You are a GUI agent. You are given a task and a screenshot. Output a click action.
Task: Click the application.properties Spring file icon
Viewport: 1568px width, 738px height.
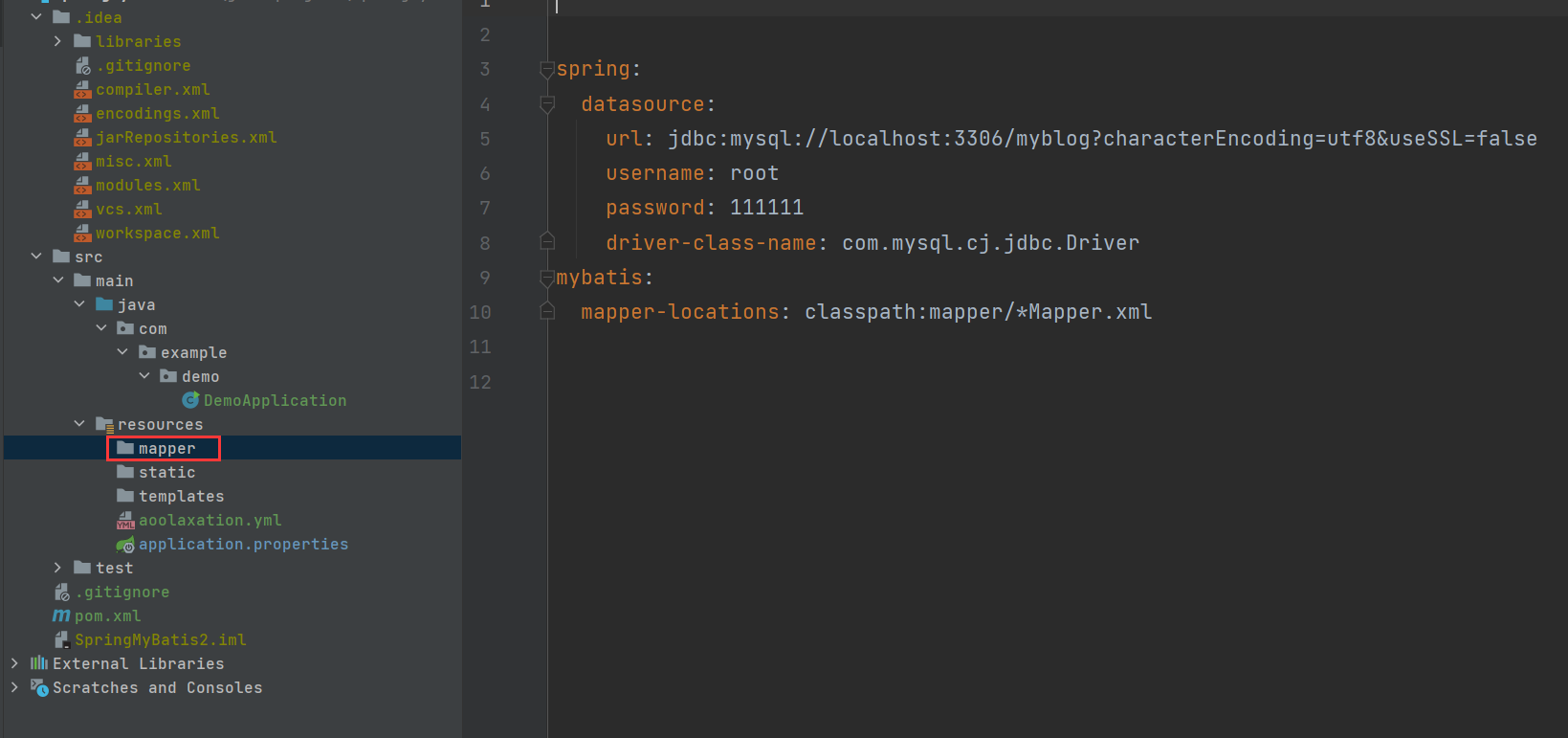[x=125, y=545]
